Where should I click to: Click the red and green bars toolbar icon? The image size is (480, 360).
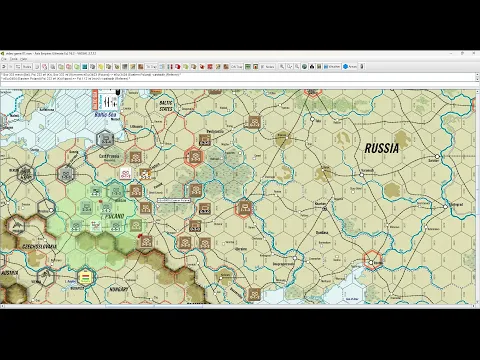pyautogui.click(x=170, y=67)
